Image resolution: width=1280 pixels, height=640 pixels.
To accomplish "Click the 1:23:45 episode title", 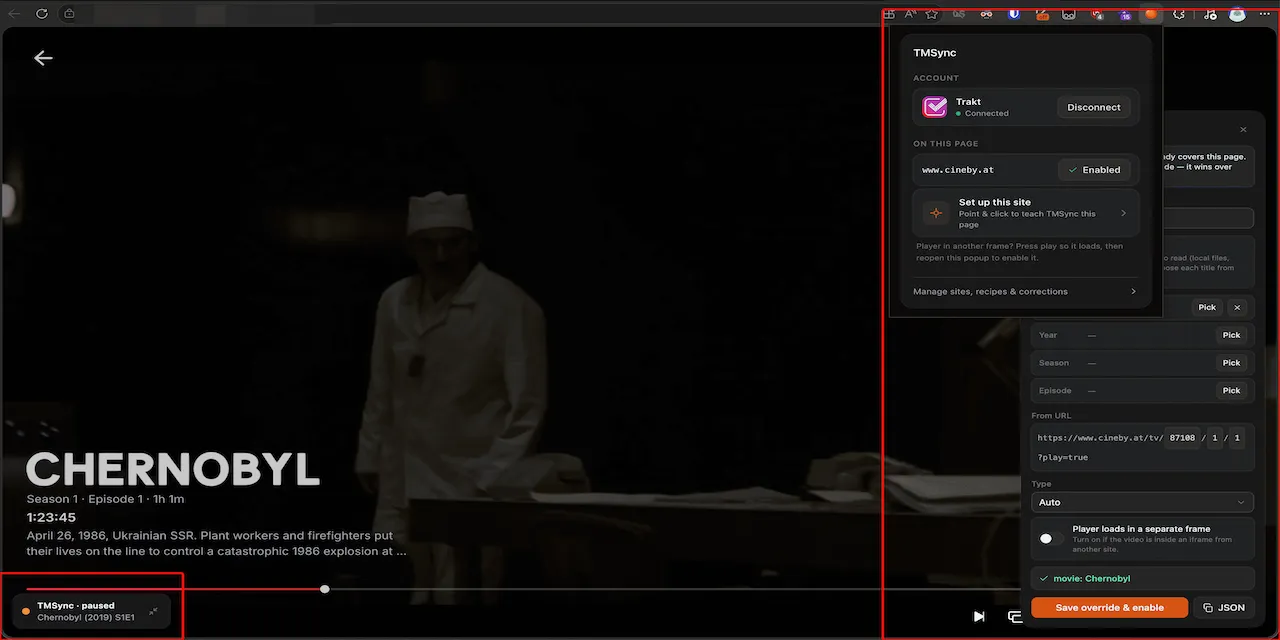I will click(51, 518).
